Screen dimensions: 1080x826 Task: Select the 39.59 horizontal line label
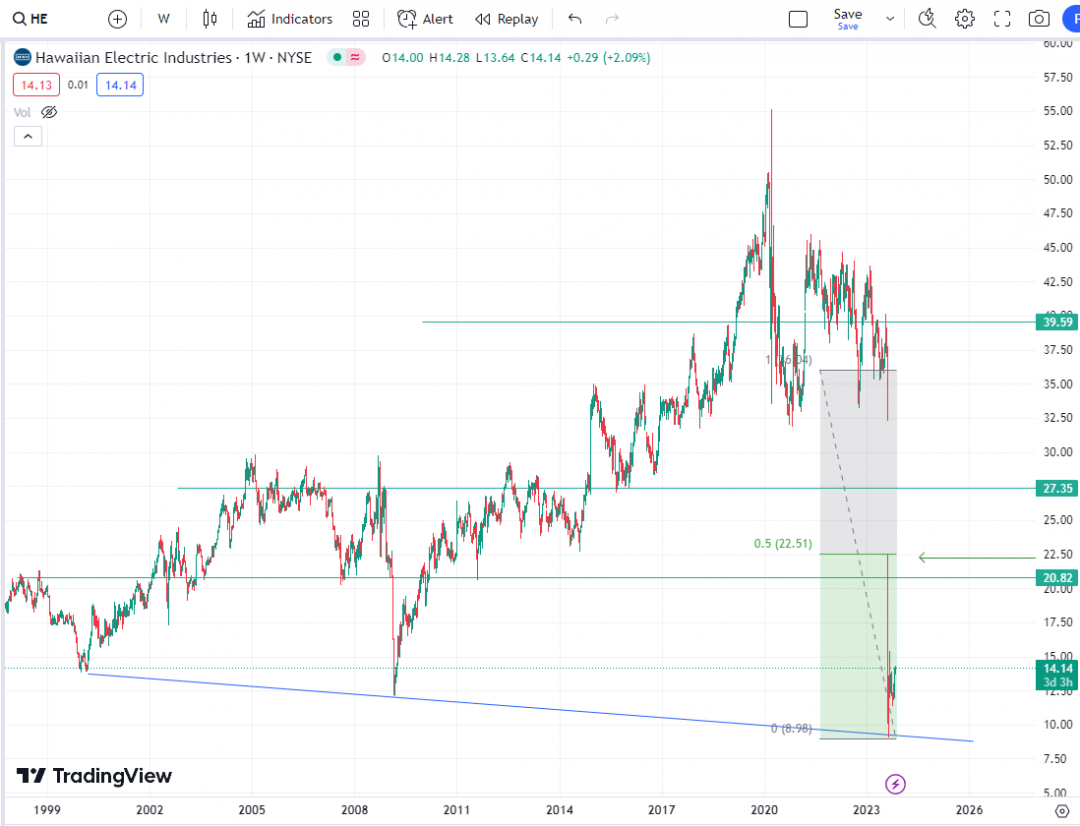point(1057,322)
